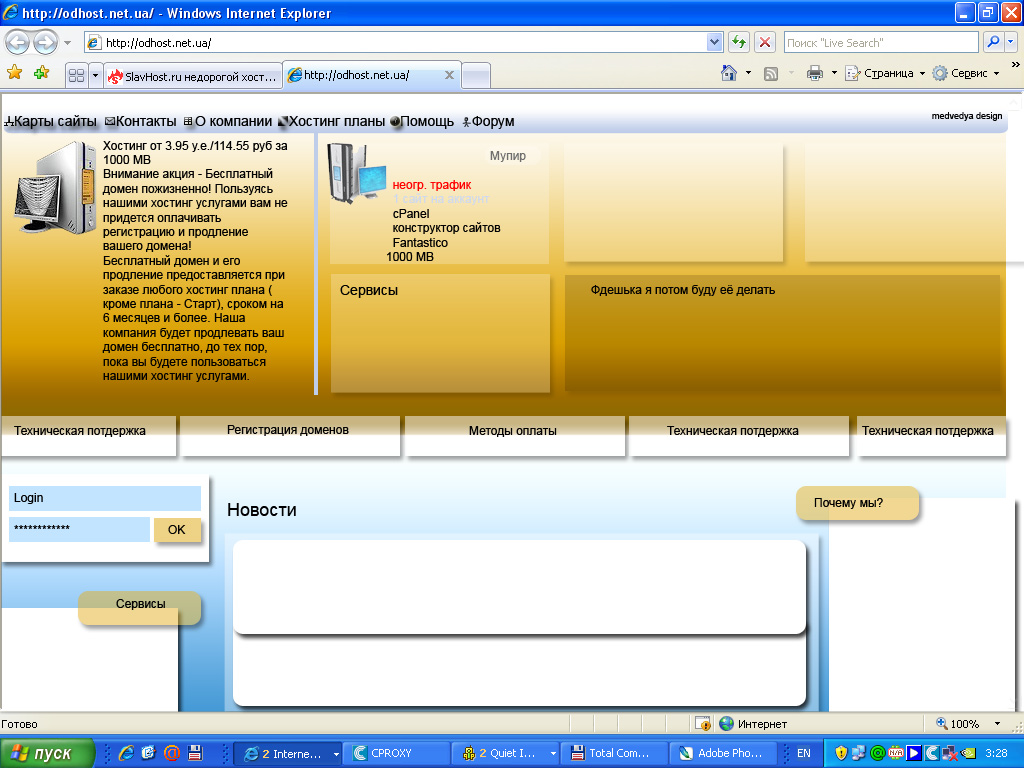Launch Total Commander floppy Quick Launch icon
1024x768 pixels.
pos(195,753)
